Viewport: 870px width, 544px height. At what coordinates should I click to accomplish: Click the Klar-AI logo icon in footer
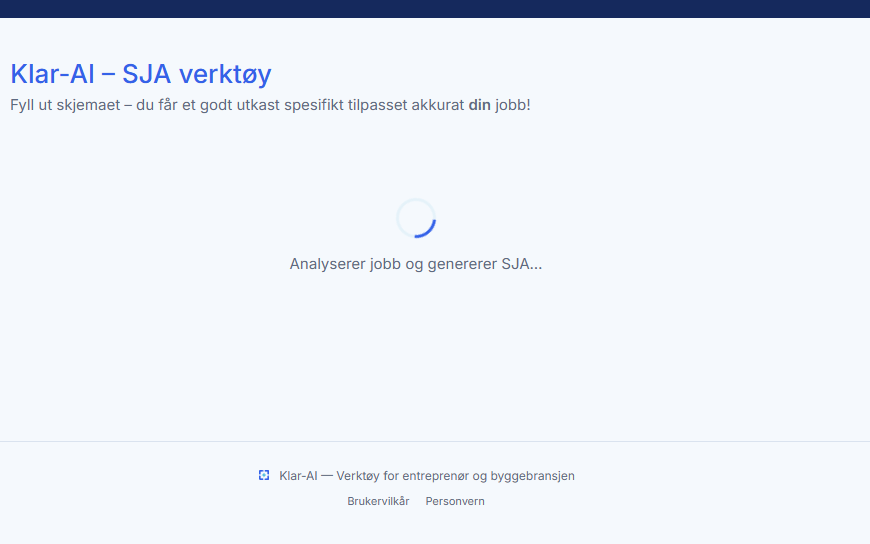tap(264, 475)
